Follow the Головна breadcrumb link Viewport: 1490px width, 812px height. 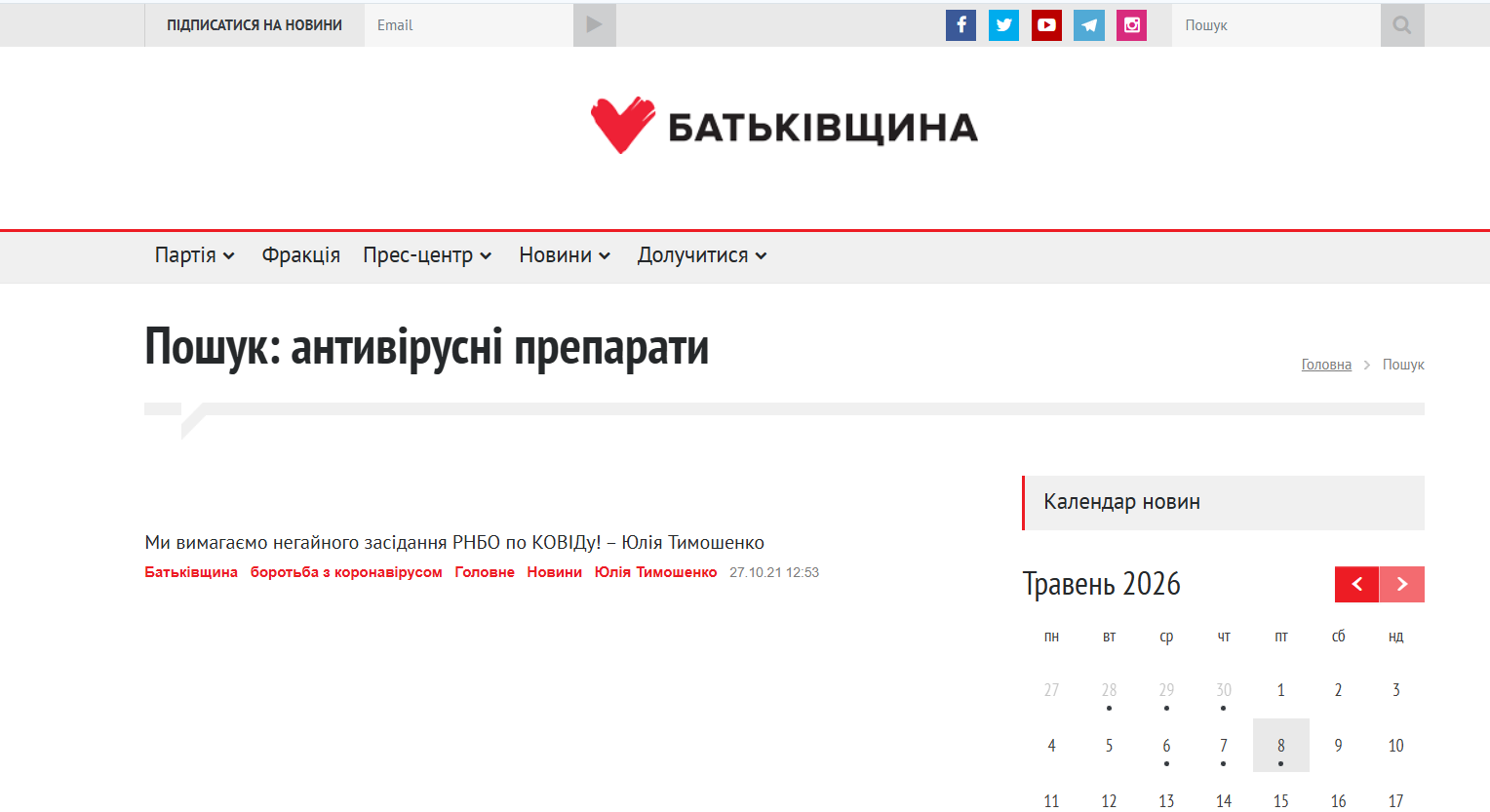[x=1326, y=365]
